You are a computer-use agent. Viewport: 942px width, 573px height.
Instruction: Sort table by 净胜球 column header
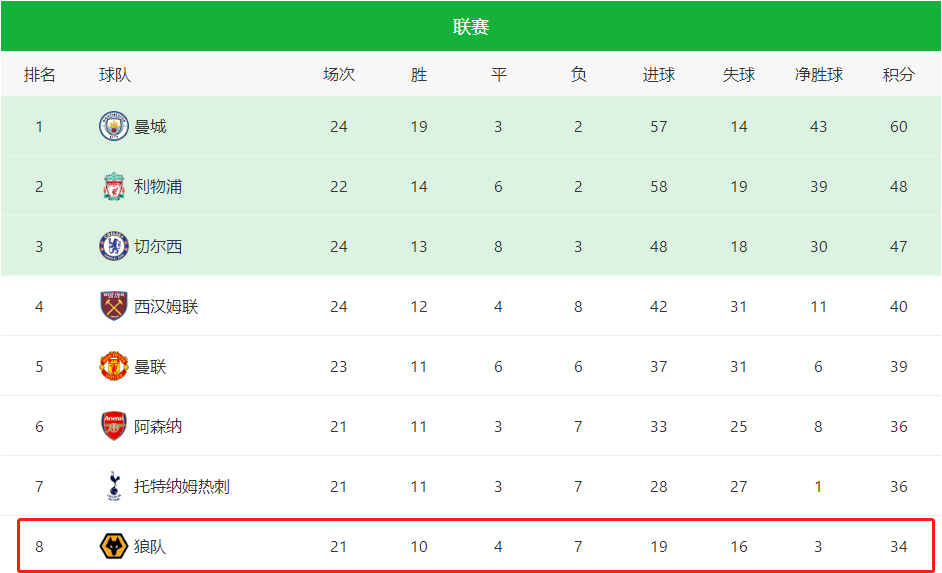819,74
